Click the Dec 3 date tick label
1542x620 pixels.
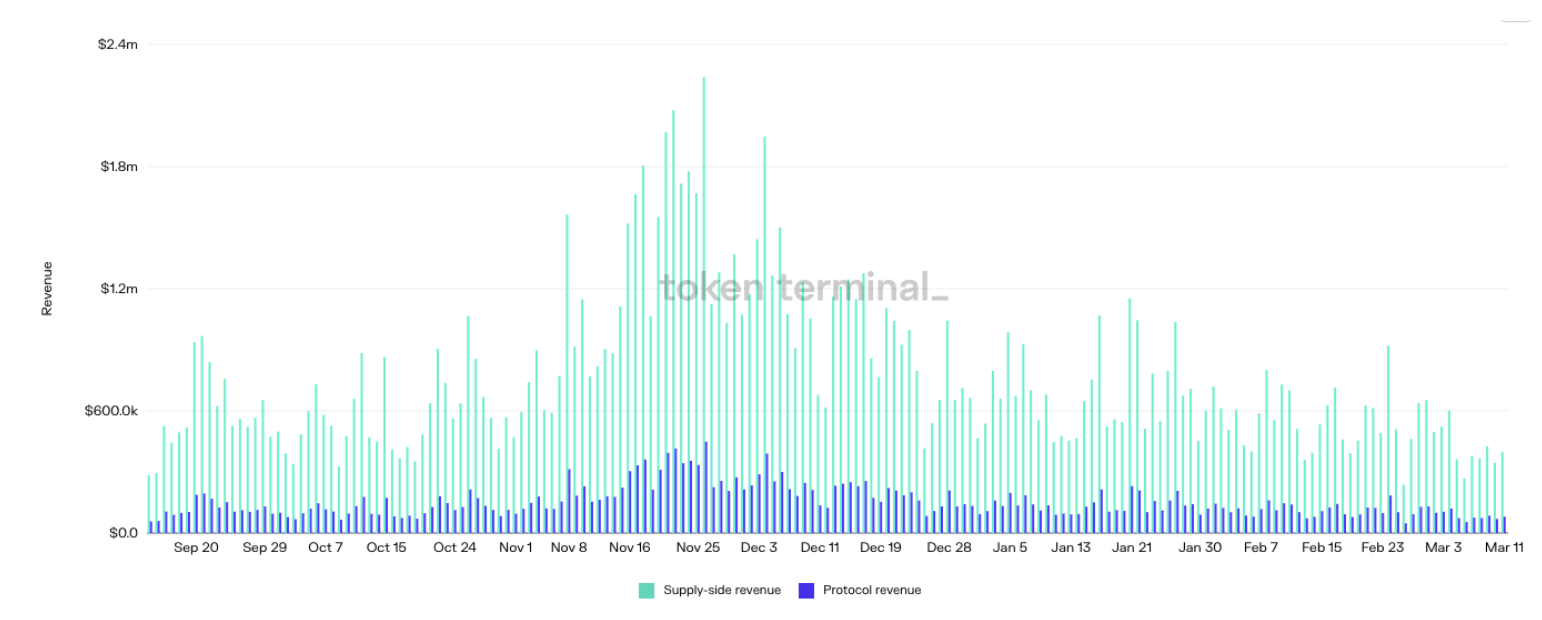(x=759, y=548)
